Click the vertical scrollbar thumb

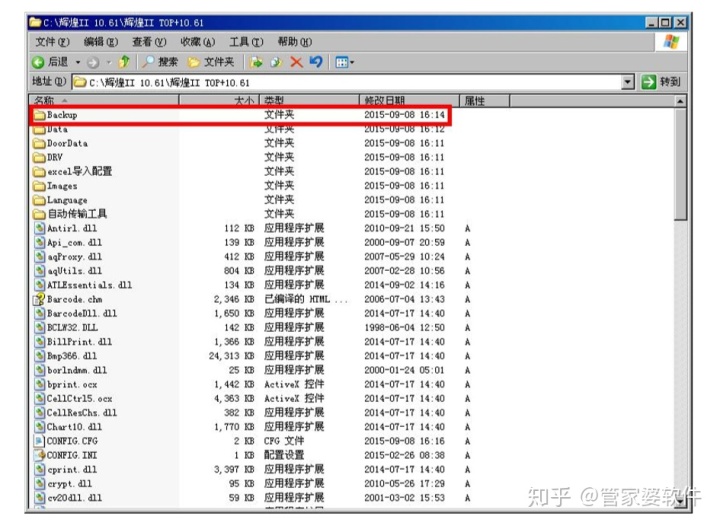click(680, 164)
